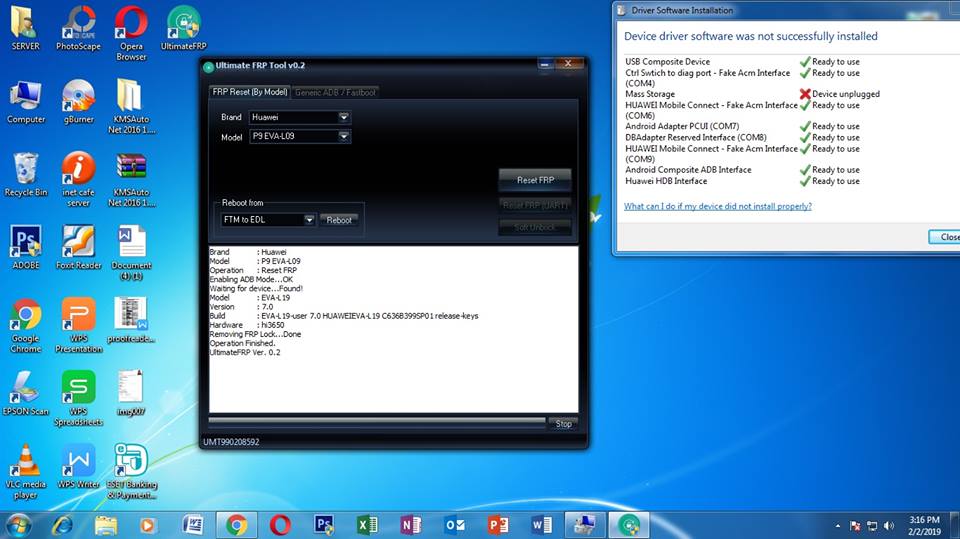
Task: Click Close in Driver Software Installation
Action: tap(945, 236)
